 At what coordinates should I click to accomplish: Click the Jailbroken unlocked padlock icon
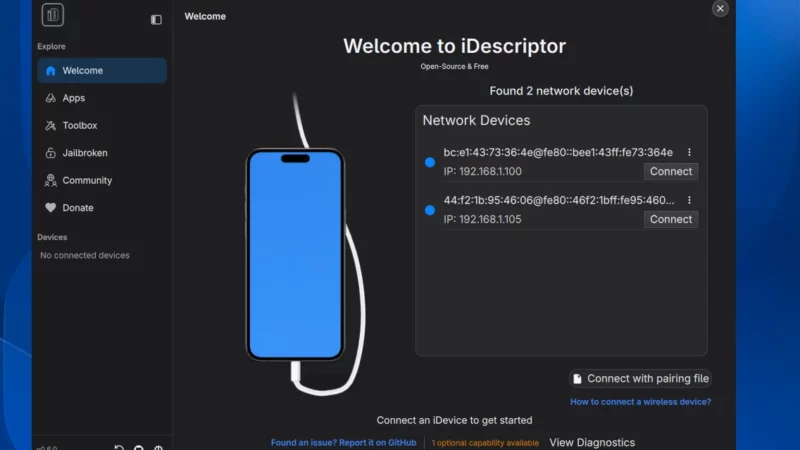point(51,153)
